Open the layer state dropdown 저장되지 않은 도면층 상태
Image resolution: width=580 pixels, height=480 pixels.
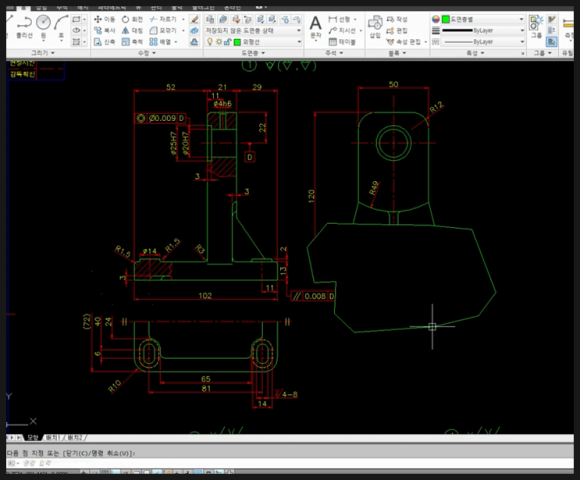(x=253, y=30)
